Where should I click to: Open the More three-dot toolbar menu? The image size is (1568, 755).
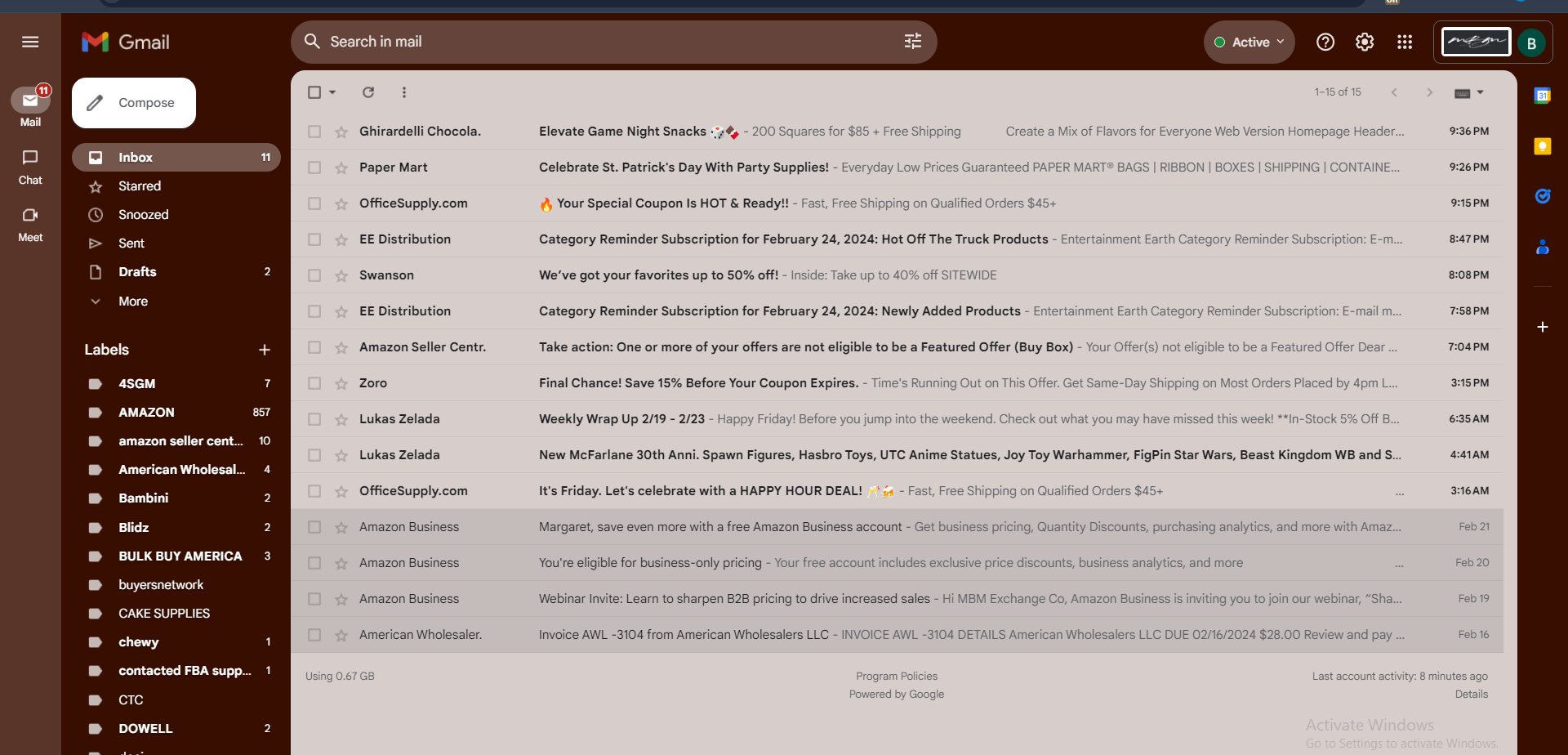pos(404,92)
